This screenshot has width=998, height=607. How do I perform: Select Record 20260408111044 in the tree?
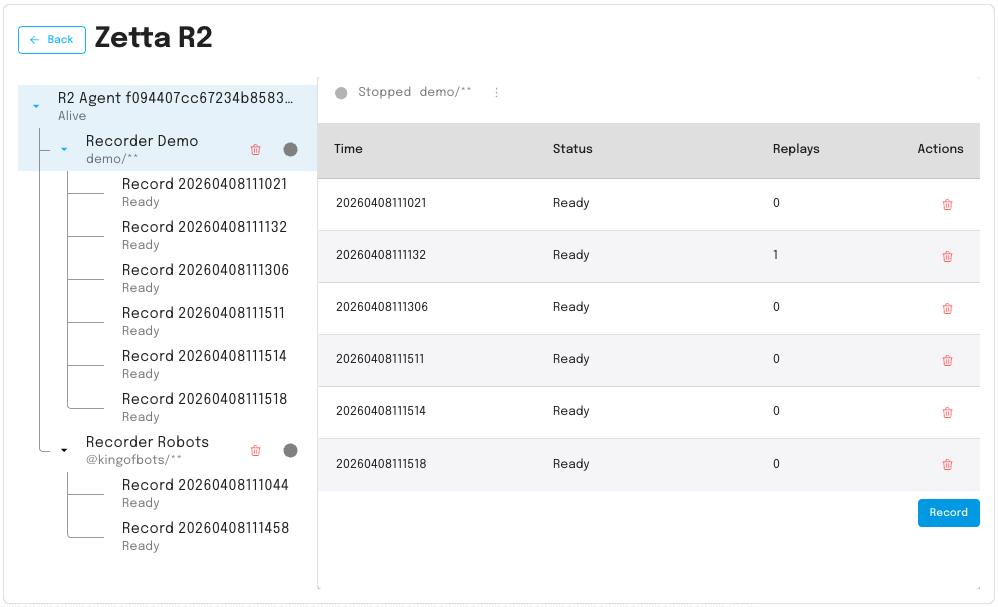(205, 493)
